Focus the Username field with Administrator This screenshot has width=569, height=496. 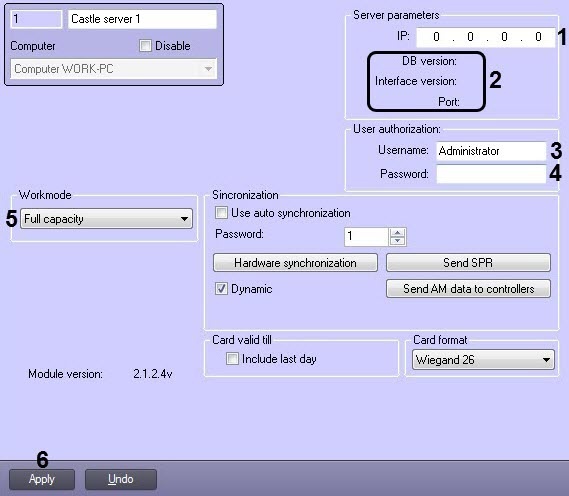point(491,151)
